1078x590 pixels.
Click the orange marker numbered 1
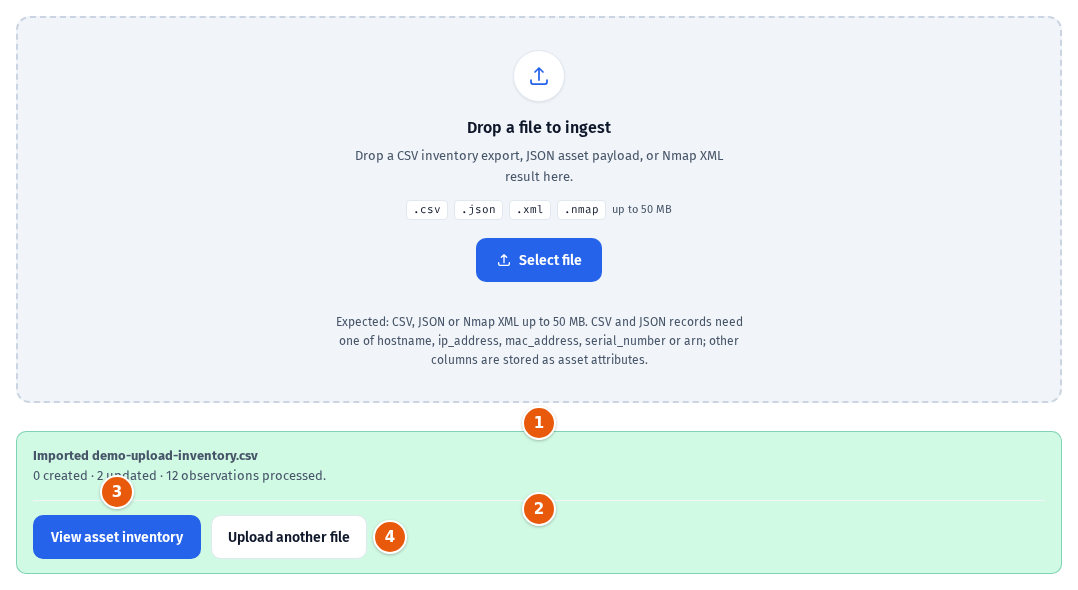coord(539,423)
